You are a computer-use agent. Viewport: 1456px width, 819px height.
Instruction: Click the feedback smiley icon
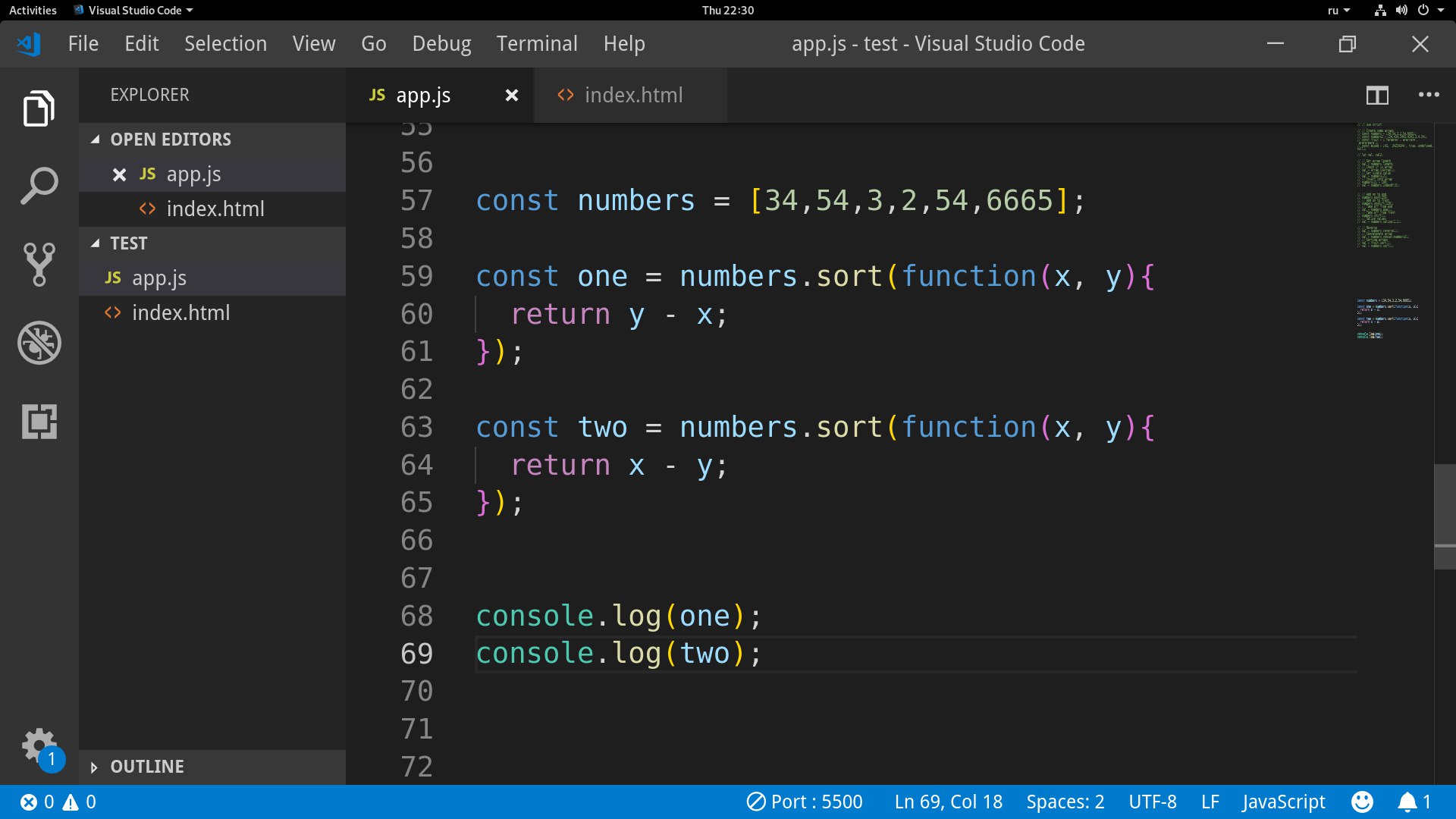1362,802
